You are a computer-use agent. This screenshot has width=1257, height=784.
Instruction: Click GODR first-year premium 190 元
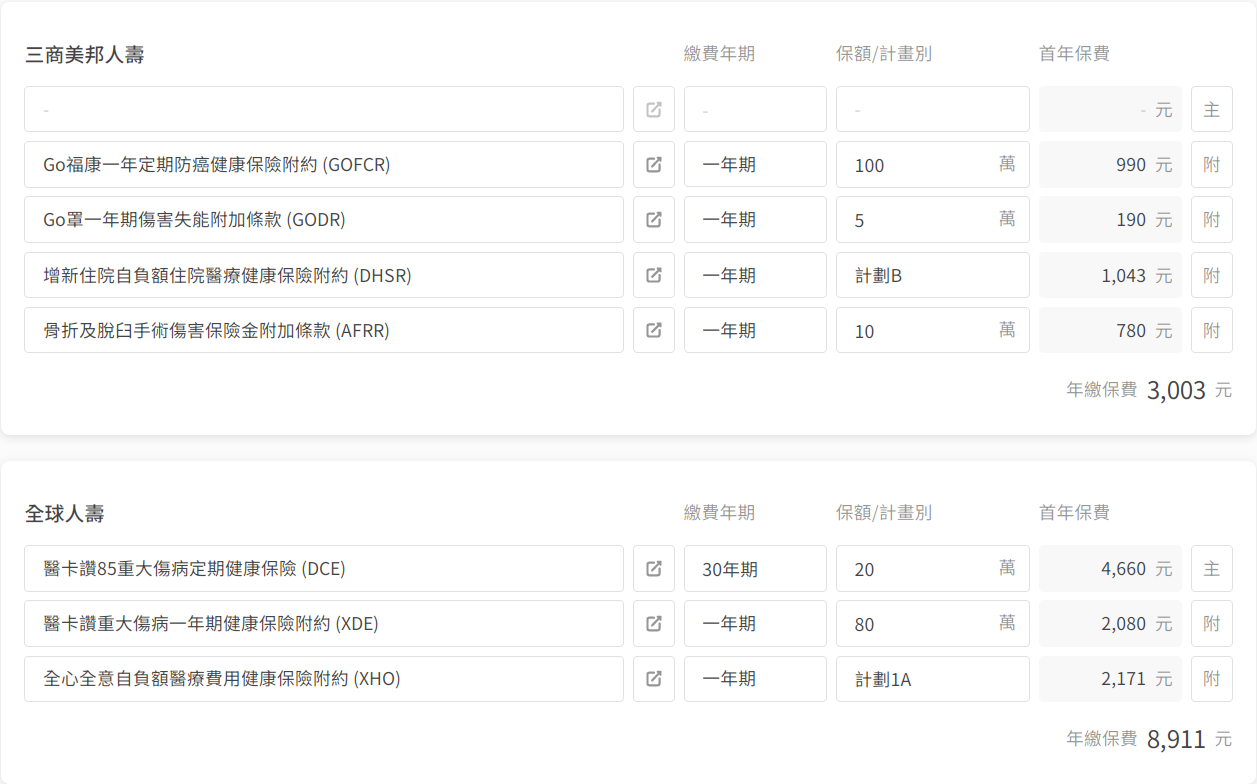[x=1110, y=219]
